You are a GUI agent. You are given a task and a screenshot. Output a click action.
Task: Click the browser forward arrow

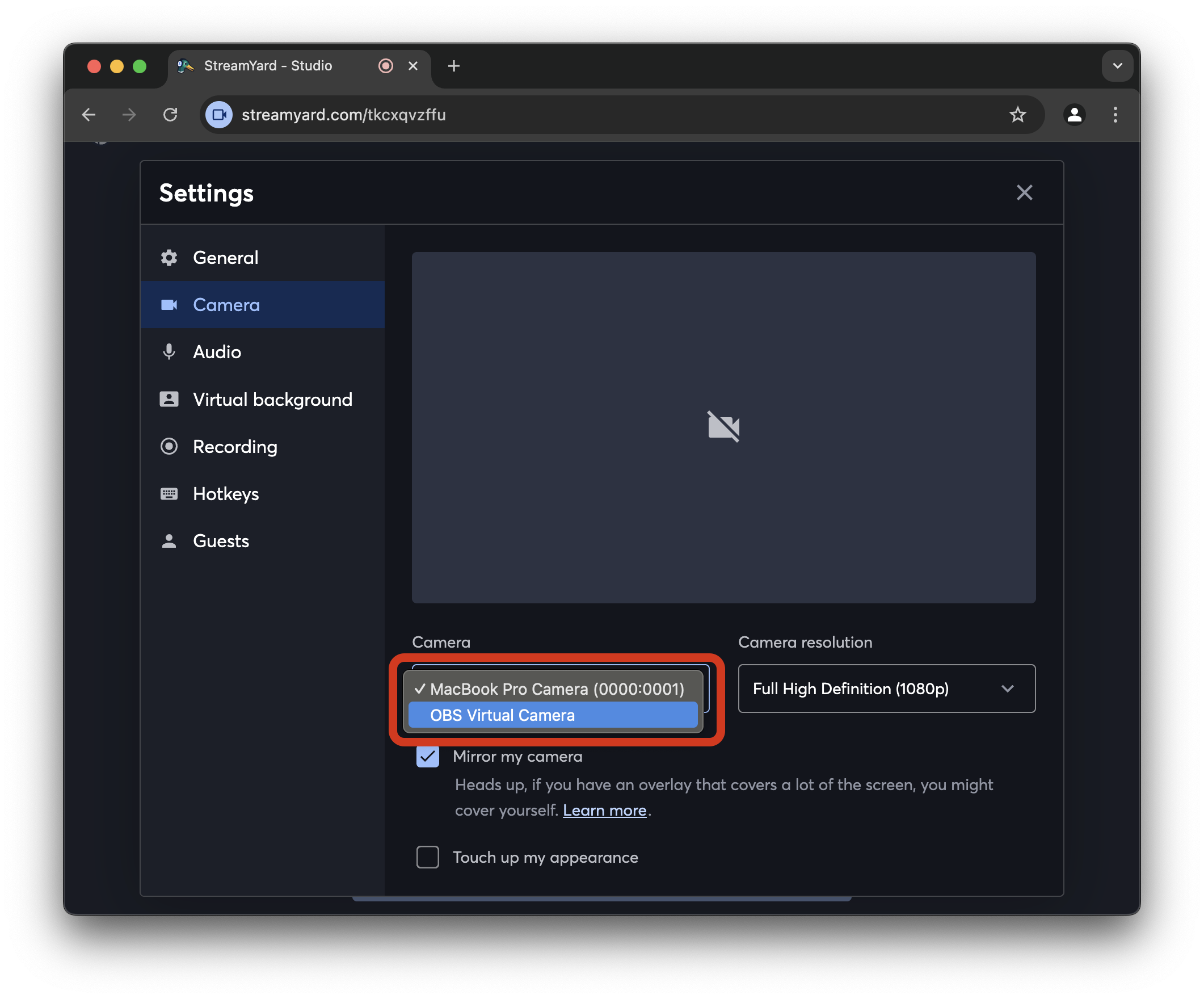(x=129, y=115)
